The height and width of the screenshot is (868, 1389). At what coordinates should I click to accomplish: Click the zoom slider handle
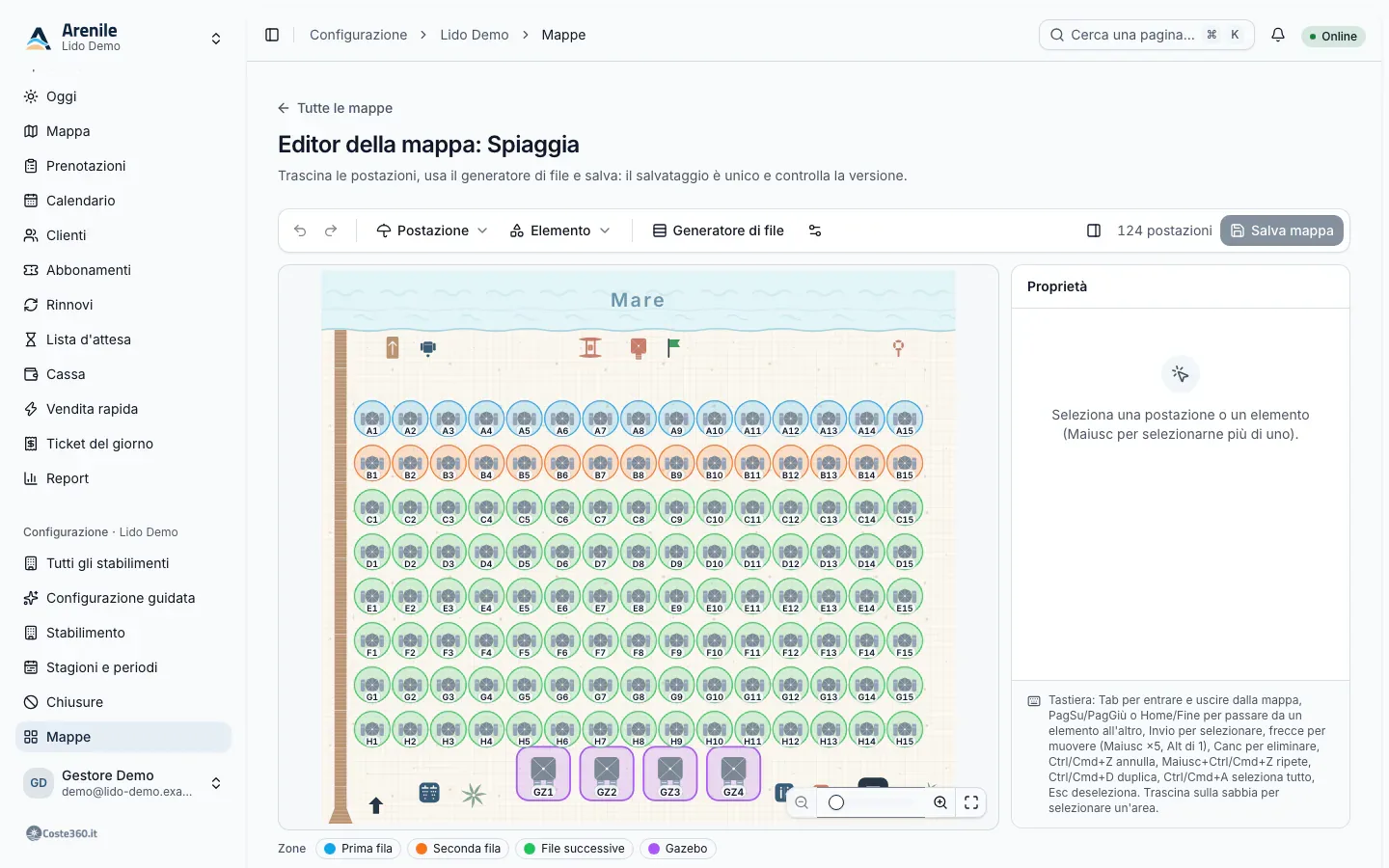[x=836, y=802]
